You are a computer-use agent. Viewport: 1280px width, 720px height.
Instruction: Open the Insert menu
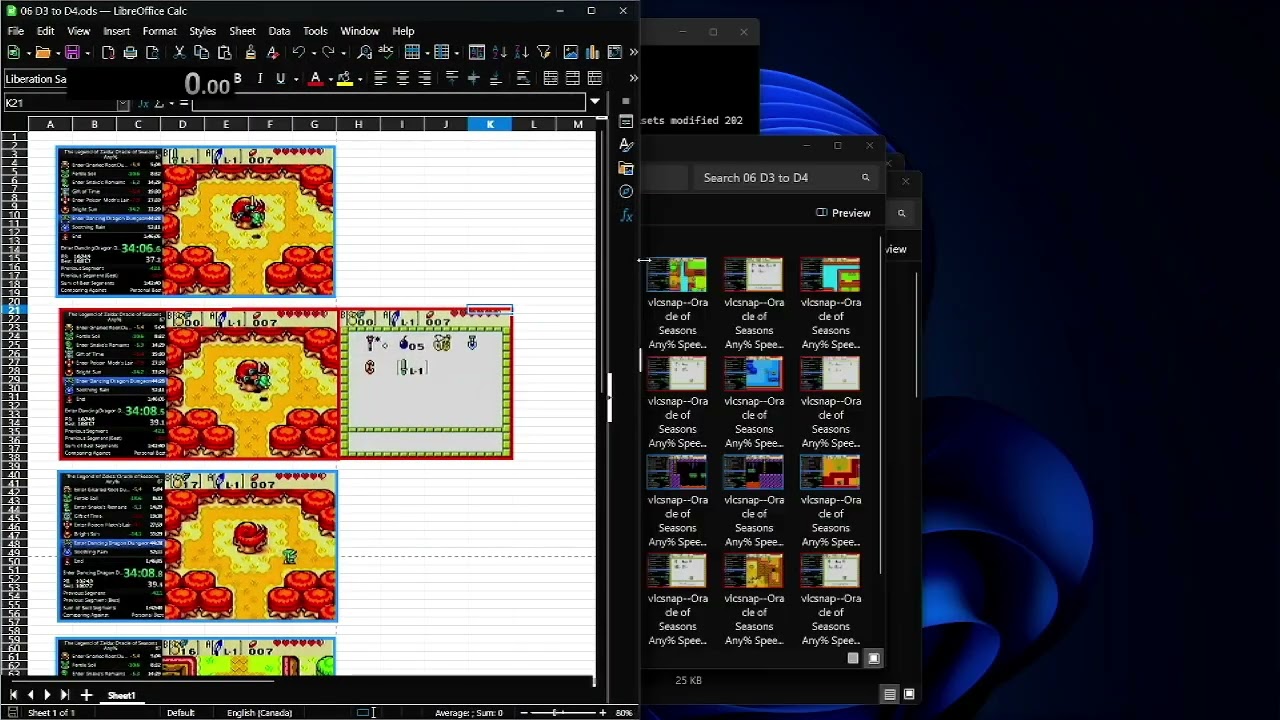[x=116, y=31]
